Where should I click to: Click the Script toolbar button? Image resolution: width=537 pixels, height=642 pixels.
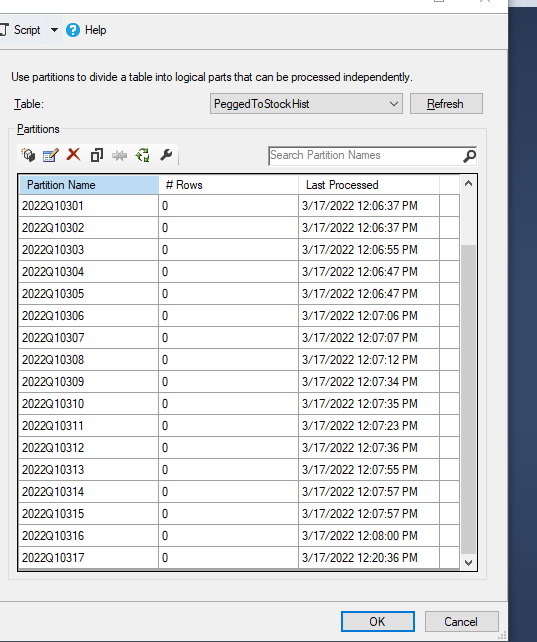[x=21, y=30]
